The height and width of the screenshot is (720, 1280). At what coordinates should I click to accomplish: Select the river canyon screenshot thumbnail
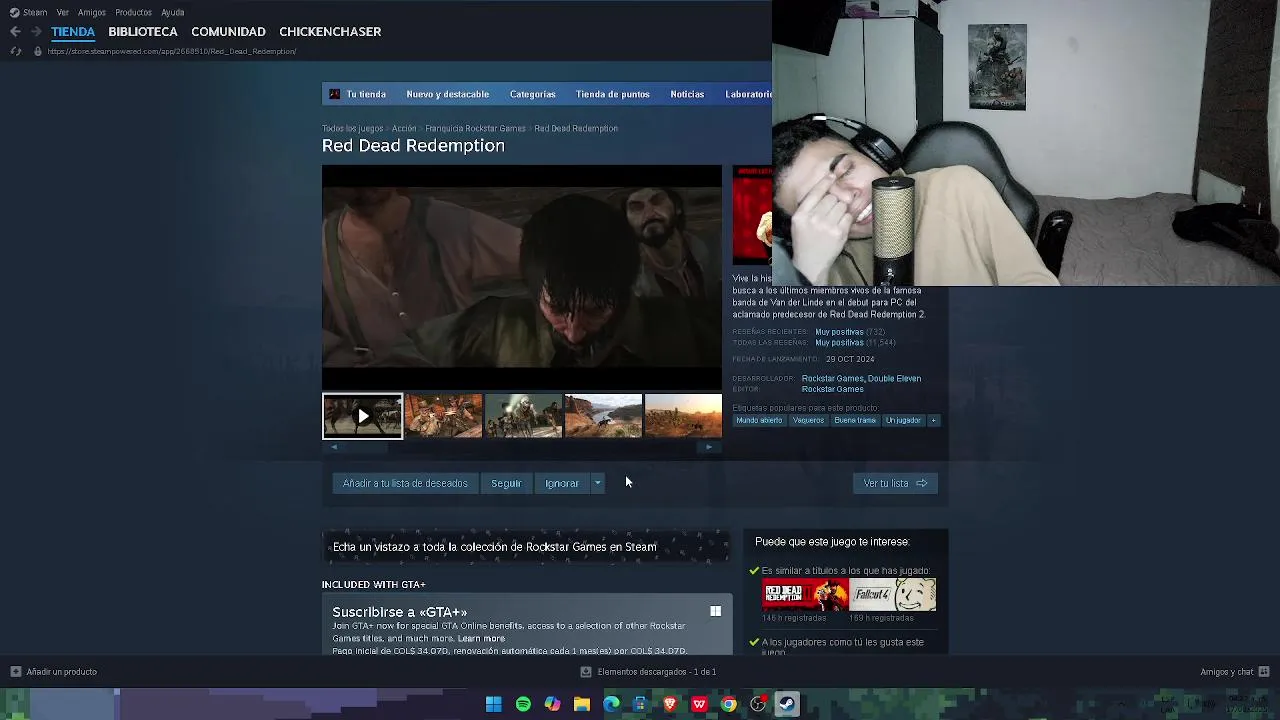603,416
